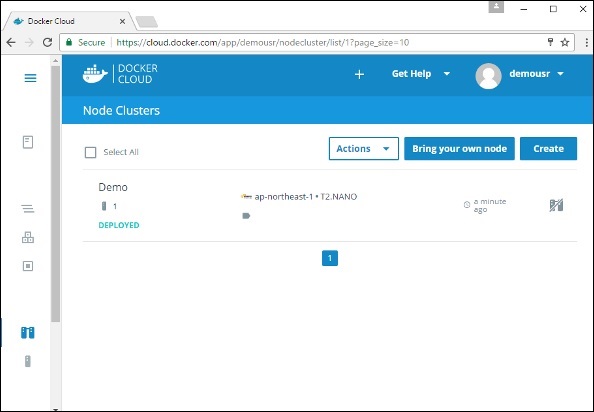Open the services blocks icon in sidebar
Screen dimensions: 594x412
pos(28,237)
